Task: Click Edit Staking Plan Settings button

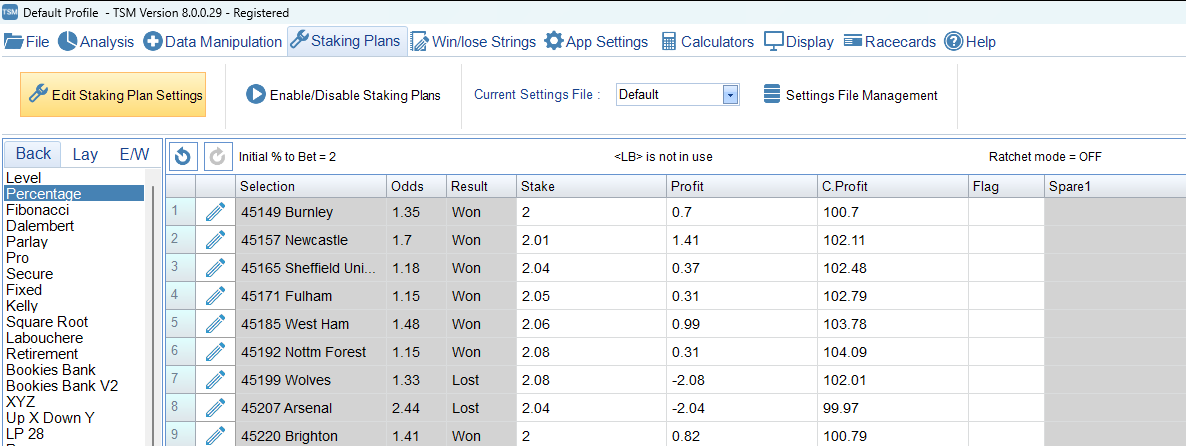Action: 113,95
